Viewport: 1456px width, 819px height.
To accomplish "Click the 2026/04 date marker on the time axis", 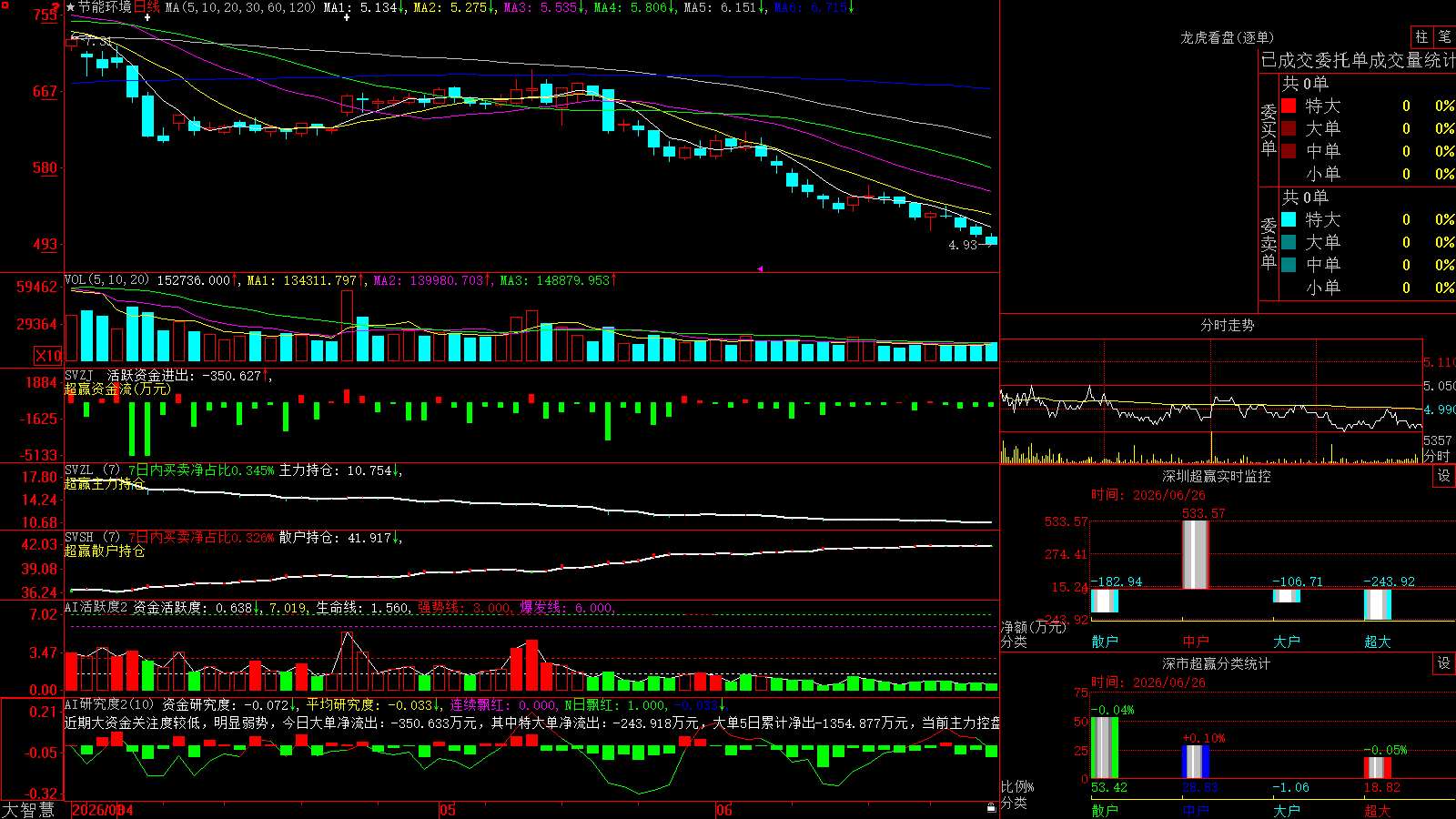I will 102,810.
